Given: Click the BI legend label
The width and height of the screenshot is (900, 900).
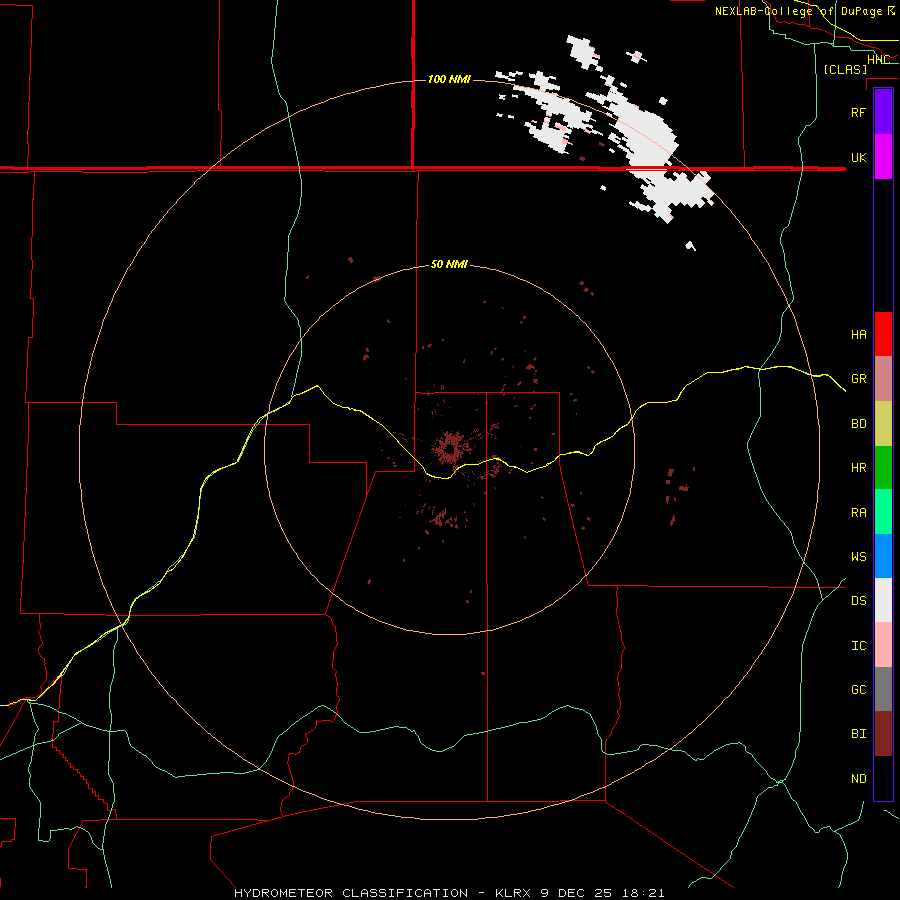Looking at the screenshot, I should tap(858, 734).
